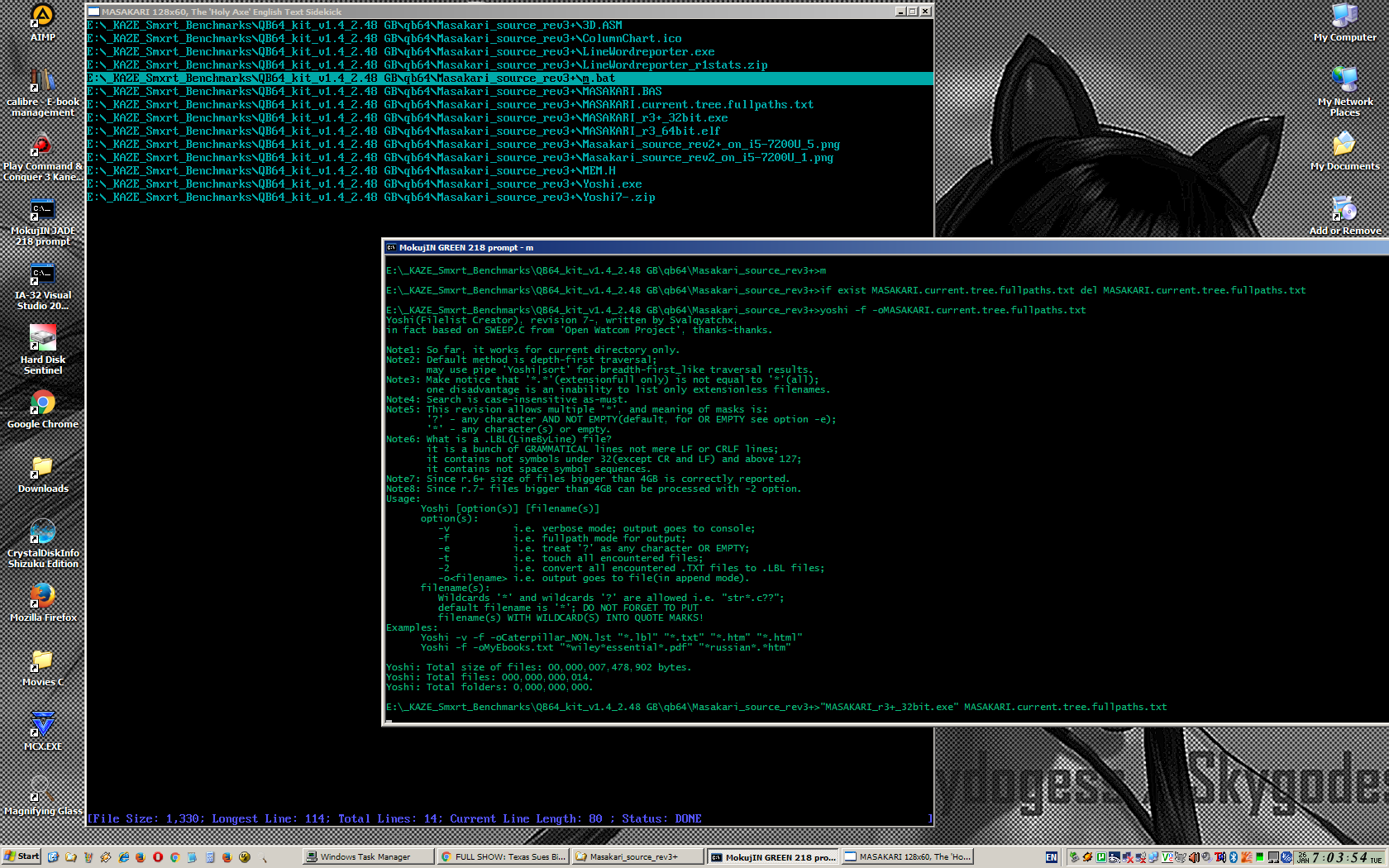Launch Play Command & Conquer 3 shortcut

point(42,157)
